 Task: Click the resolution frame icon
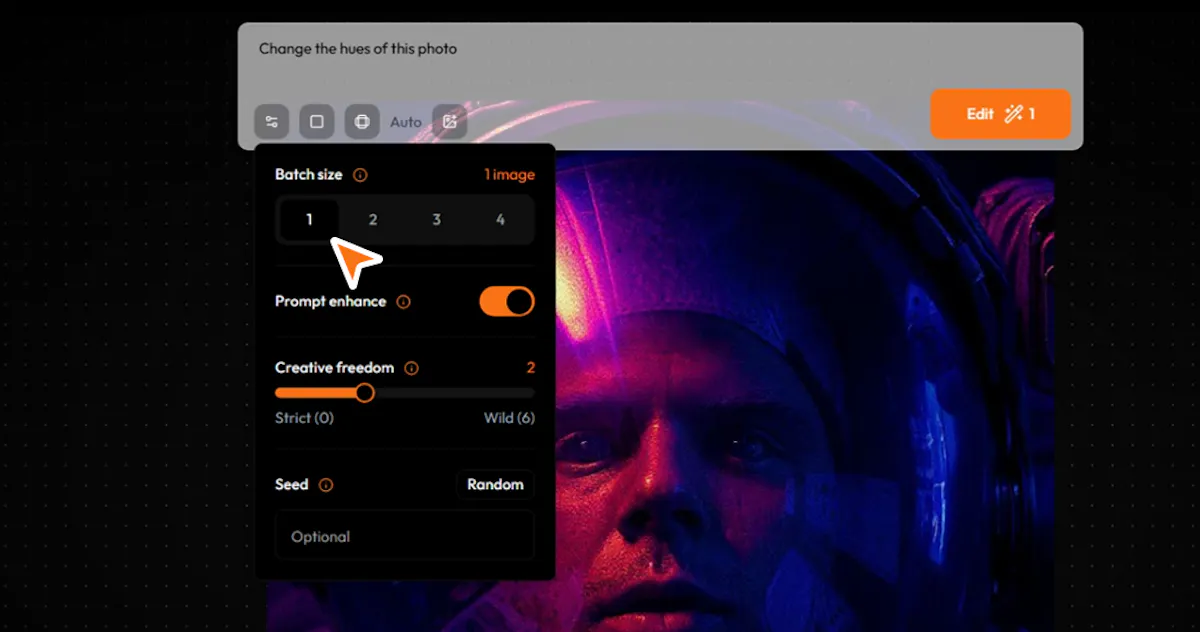pos(362,122)
